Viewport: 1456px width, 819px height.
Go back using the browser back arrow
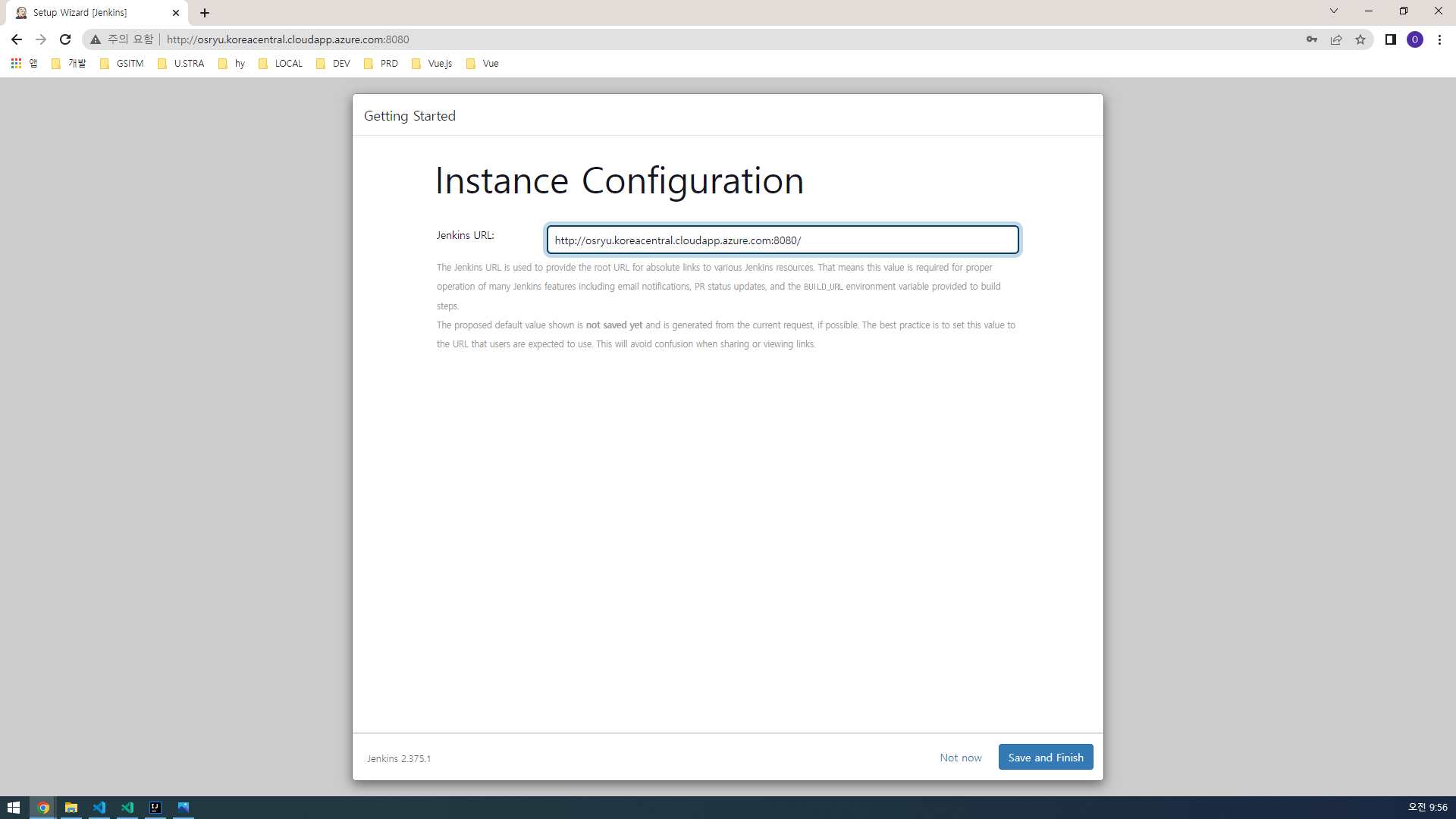click(x=17, y=39)
